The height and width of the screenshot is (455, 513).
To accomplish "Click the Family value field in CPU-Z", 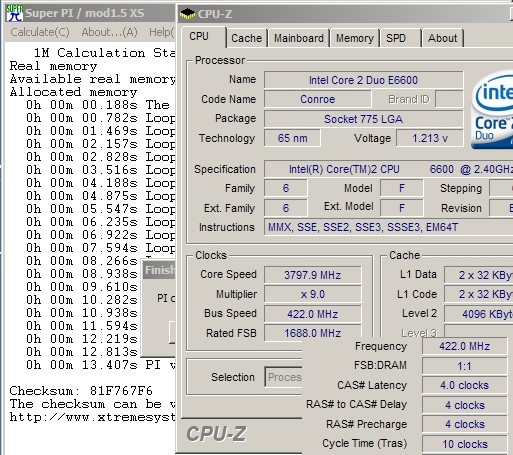I will (286, 188).
